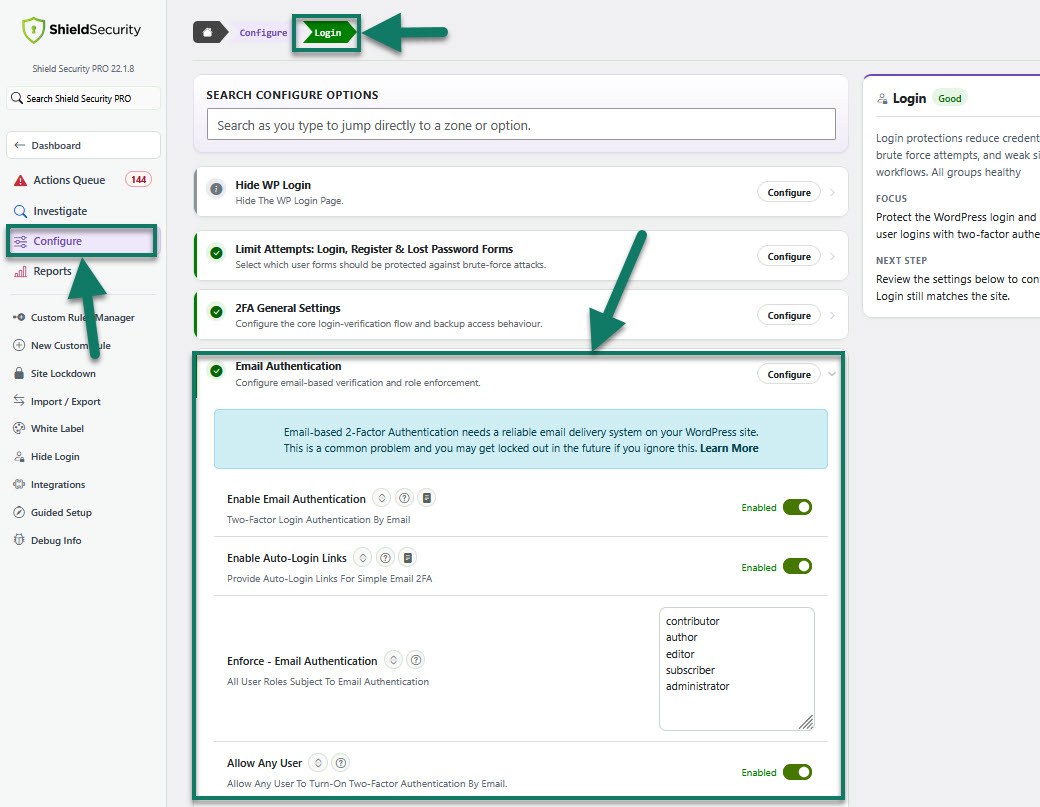Open Custom Rules Manager in sidebar
The image size is (1040, 807).
point(82,318)
